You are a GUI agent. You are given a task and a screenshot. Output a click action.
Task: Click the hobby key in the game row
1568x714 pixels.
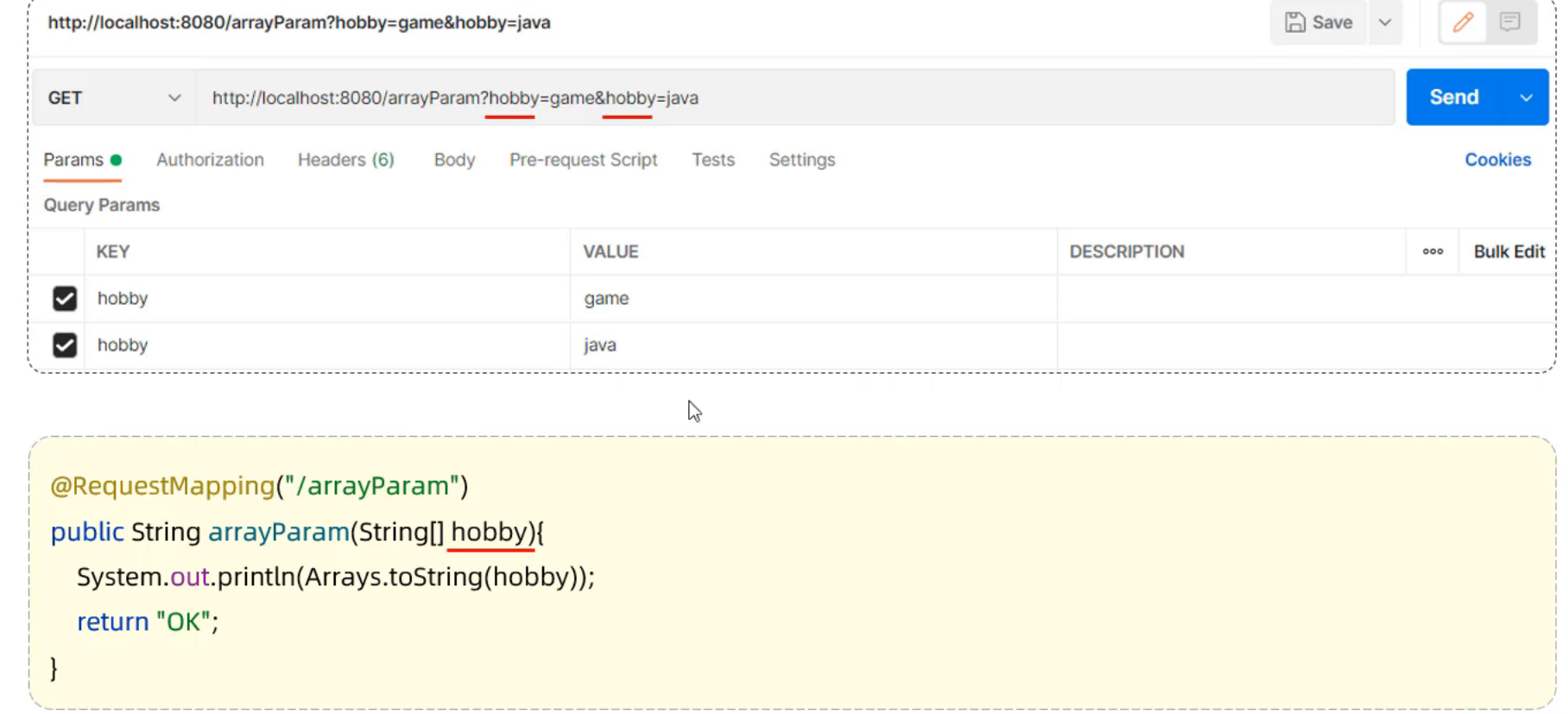(123, 298)
